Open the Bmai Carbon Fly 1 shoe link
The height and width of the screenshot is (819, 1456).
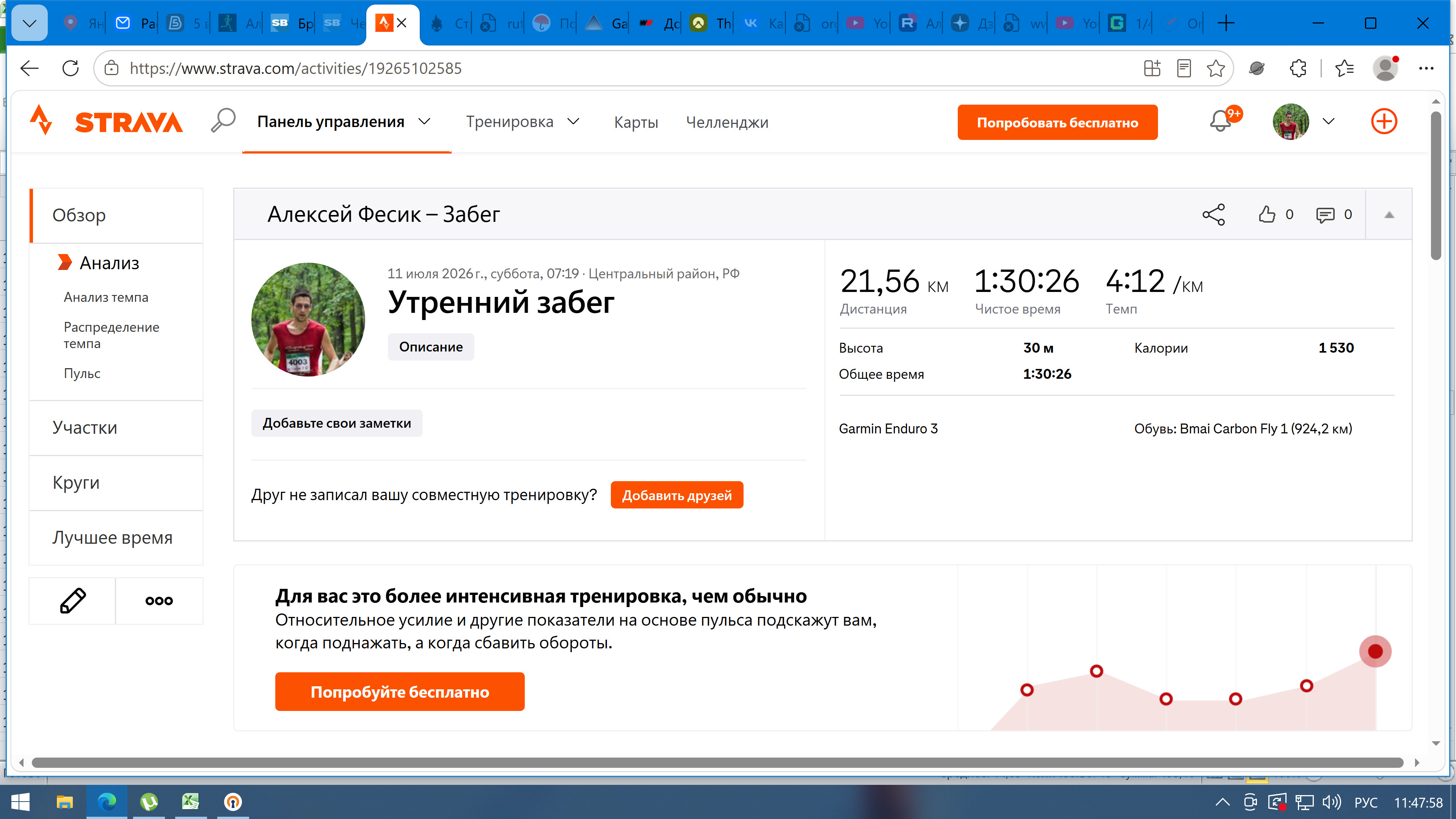pyautogui.click(x=1266, y=428)
